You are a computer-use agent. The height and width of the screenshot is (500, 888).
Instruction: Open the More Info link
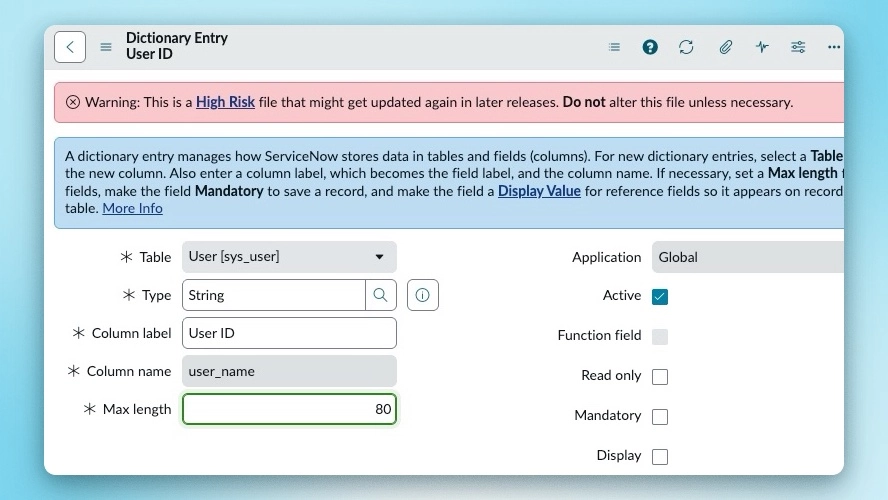pos(133,208)
